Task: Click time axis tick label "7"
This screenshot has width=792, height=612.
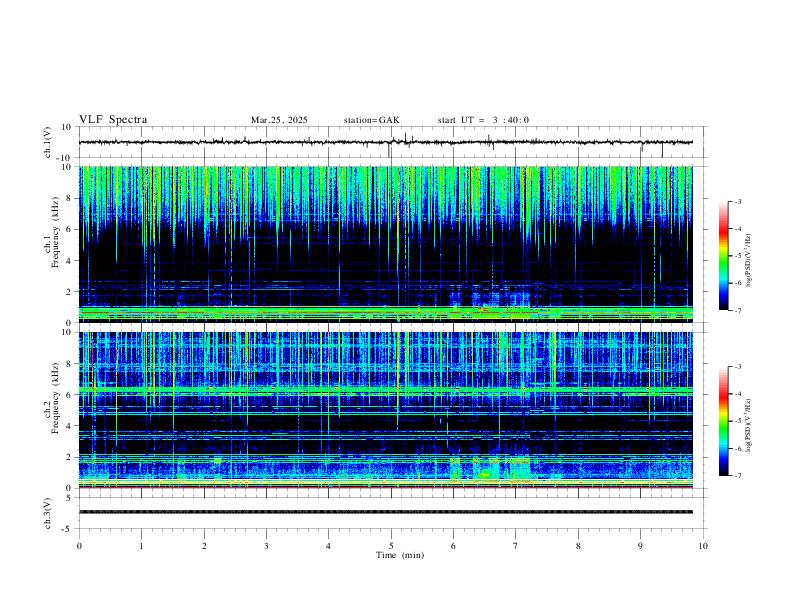Action: pos(516,546)
